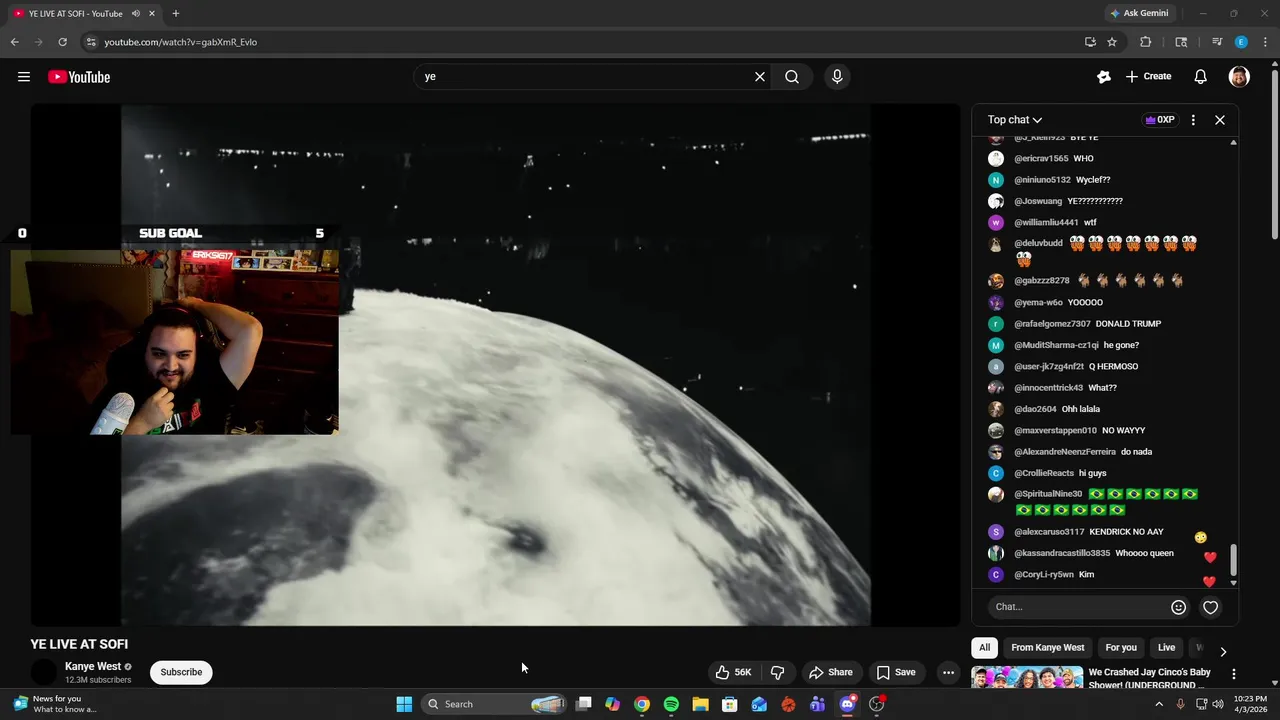Reload the page
Screen dimensions: 1280x720
pos(62,42)
